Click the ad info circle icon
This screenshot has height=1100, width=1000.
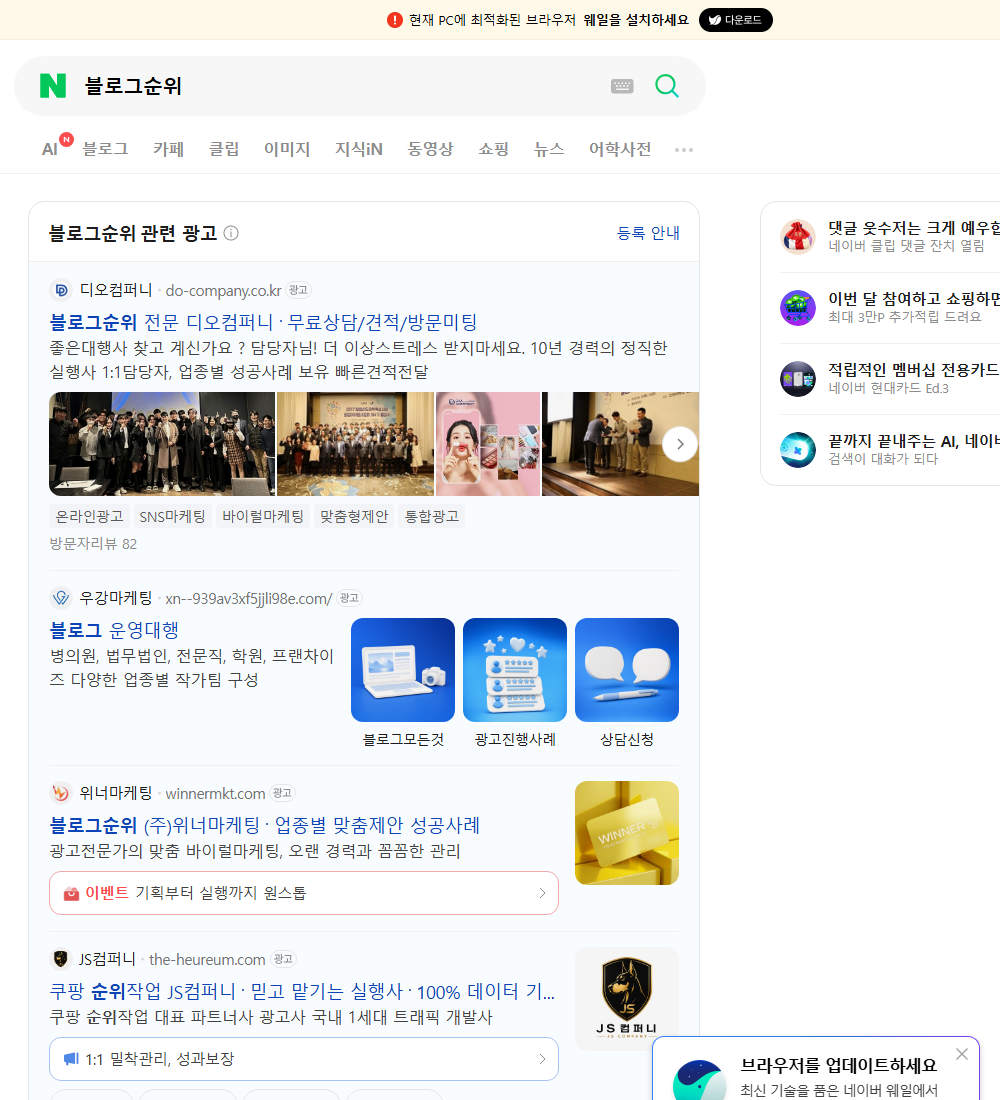coord(231,233)
